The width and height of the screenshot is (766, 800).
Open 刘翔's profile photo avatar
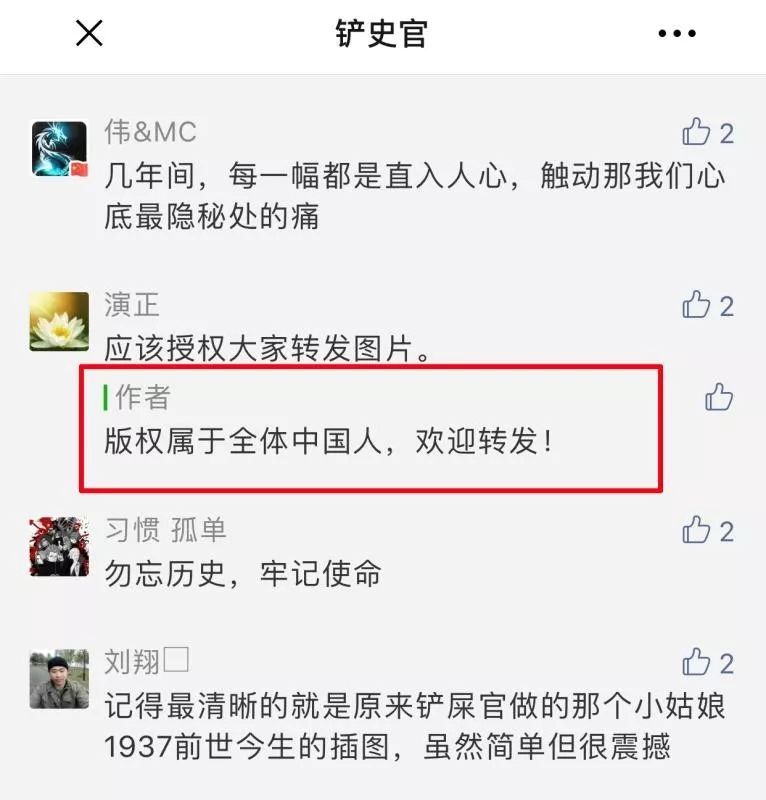[x=59, y=679]
